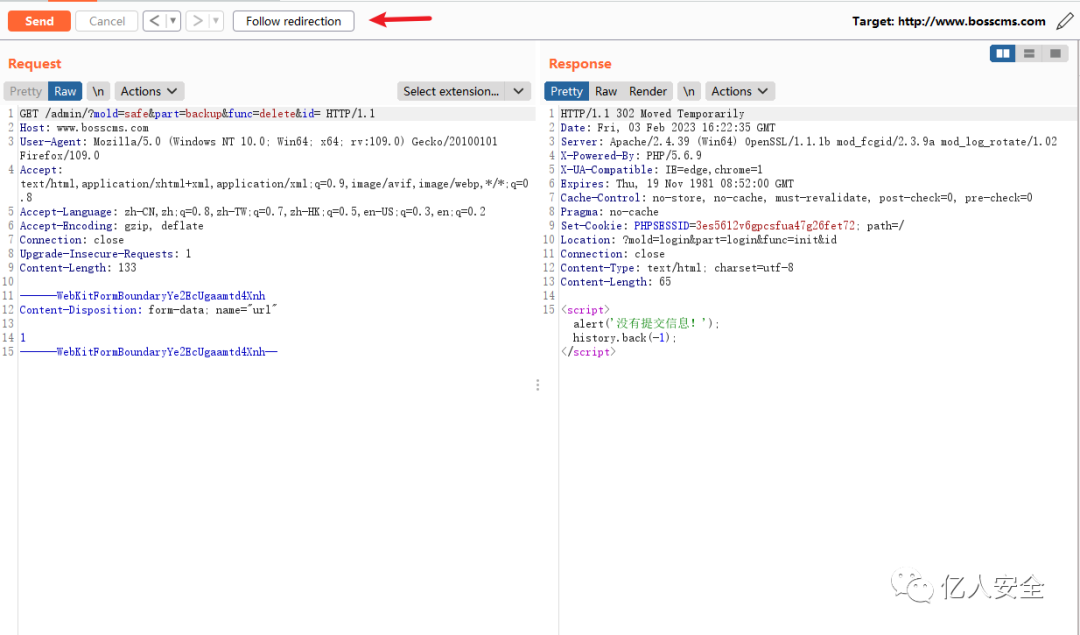Select the Response Pretty tab
The width and height of the screenshot is (1080, 635).
pos(566,91)
